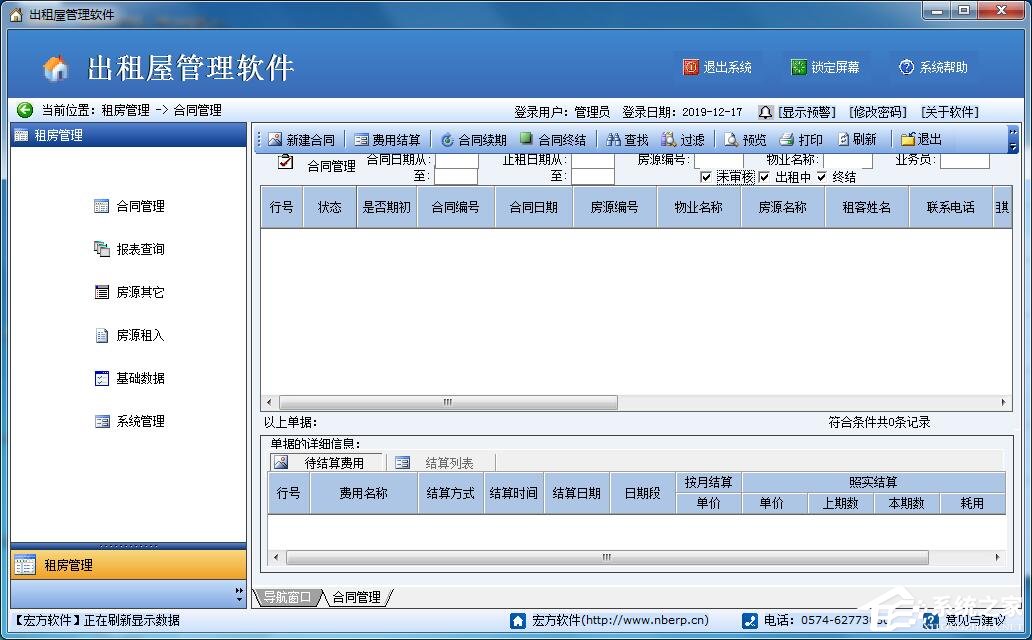
Task: Open the 过滤 filter tool
Action: point(669,140)
